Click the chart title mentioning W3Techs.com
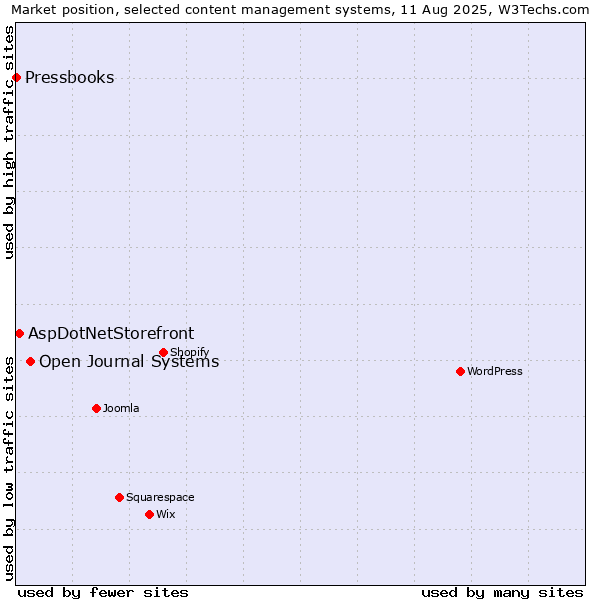 tap(300, 10)
